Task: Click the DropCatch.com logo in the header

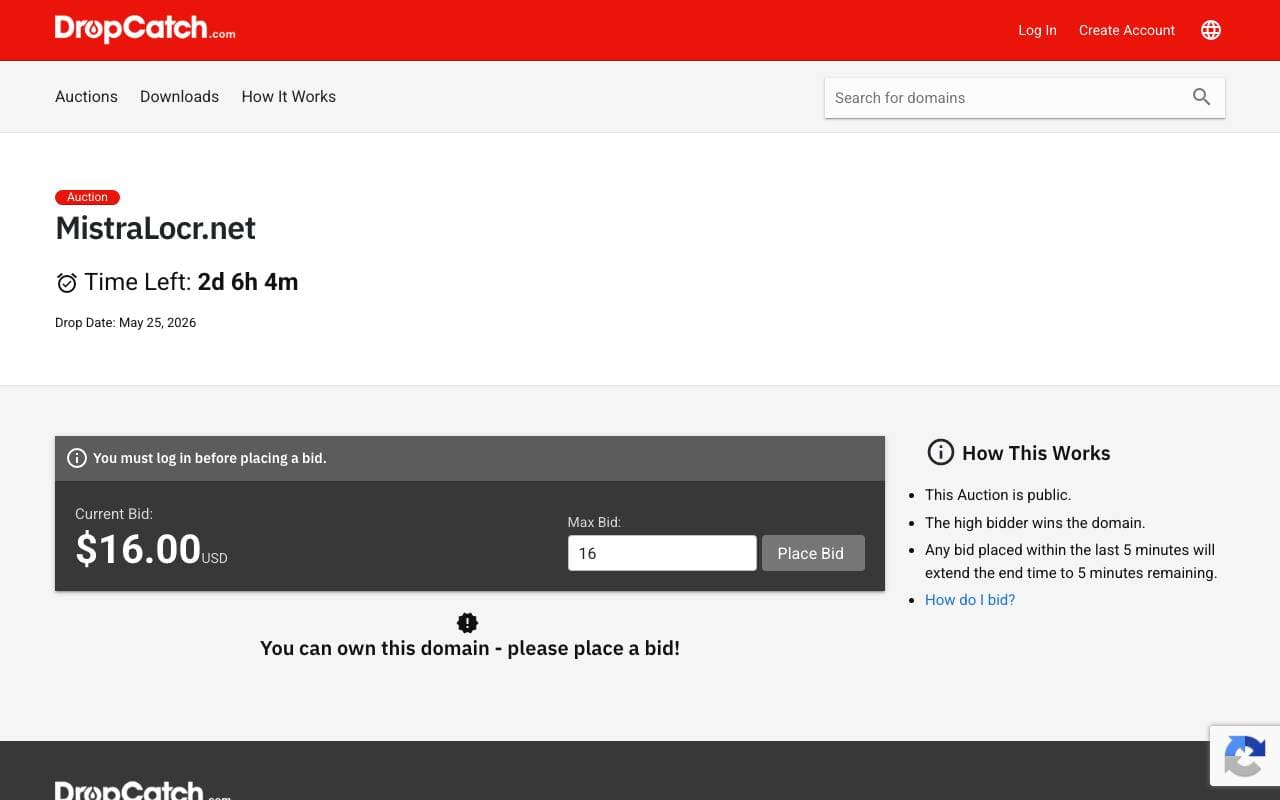Action: (x=145, y=29)
